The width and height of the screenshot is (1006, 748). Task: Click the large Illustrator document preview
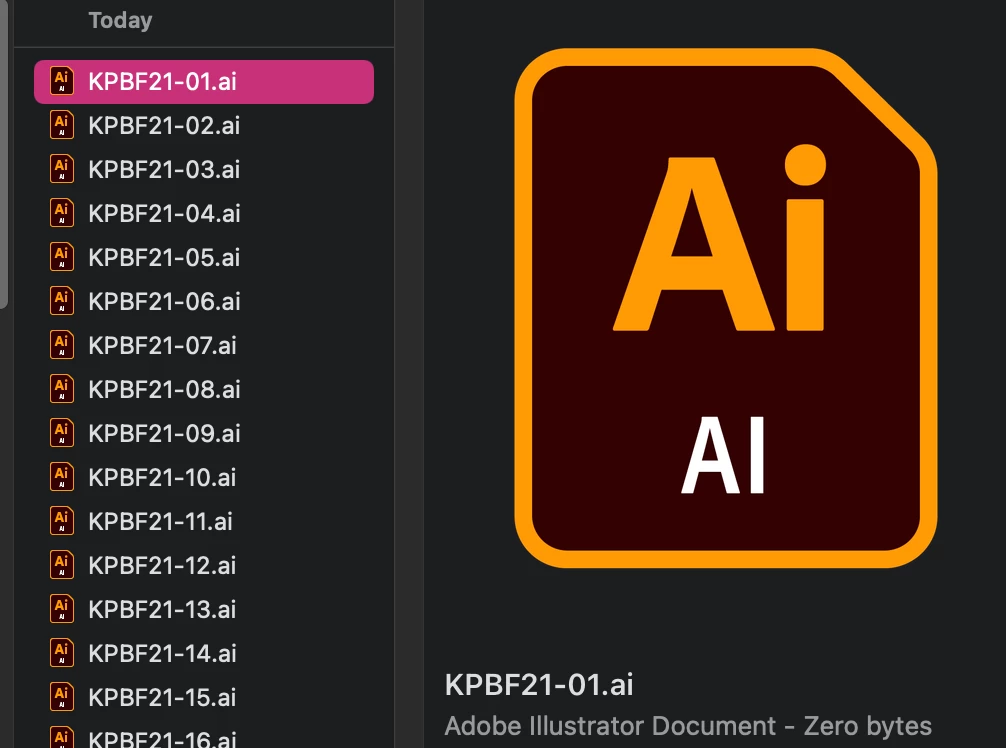[726, 308]
